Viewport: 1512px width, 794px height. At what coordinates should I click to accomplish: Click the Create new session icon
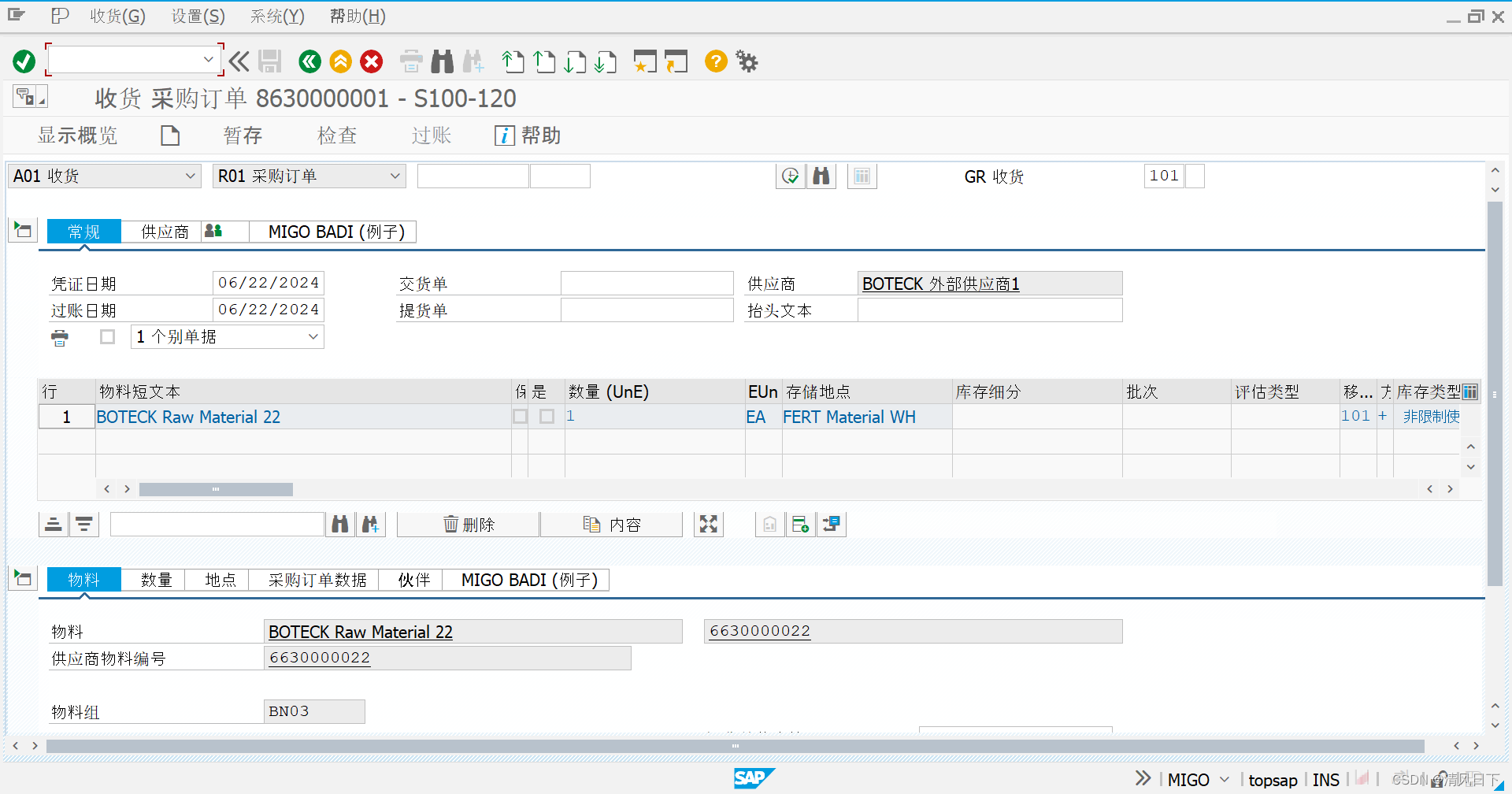645,61
